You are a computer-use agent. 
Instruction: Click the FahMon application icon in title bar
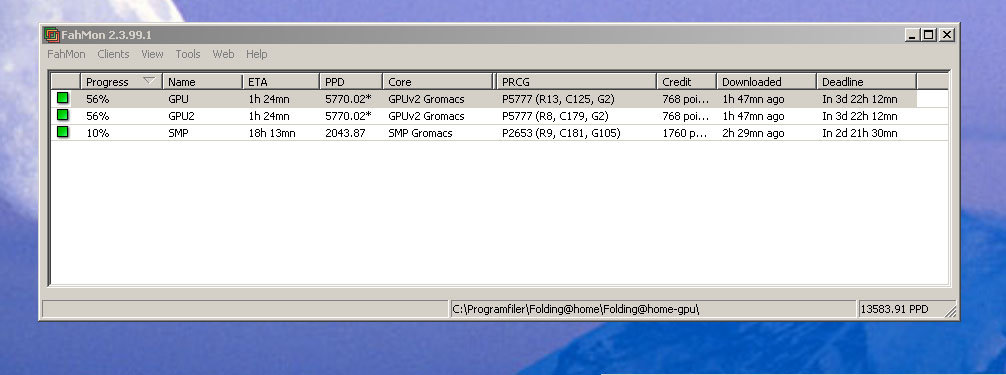click(x=51, y=35)
